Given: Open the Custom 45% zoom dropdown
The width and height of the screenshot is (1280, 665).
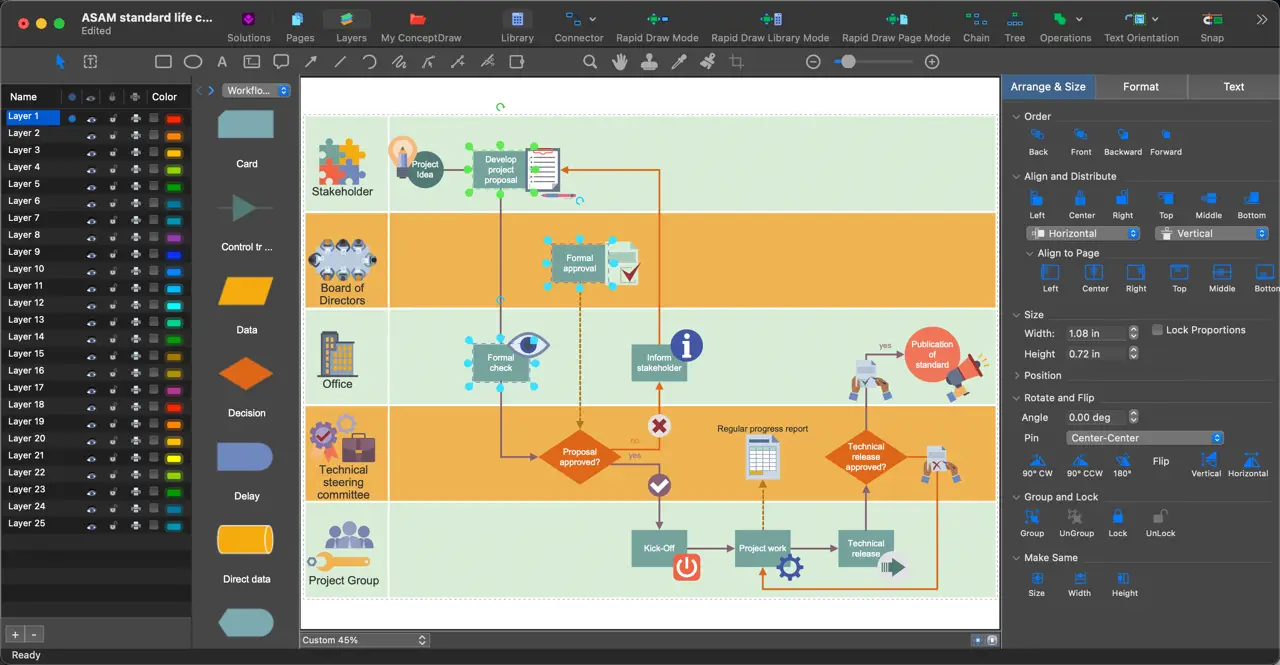Looking at the screenshot, I should pos(365,640).
